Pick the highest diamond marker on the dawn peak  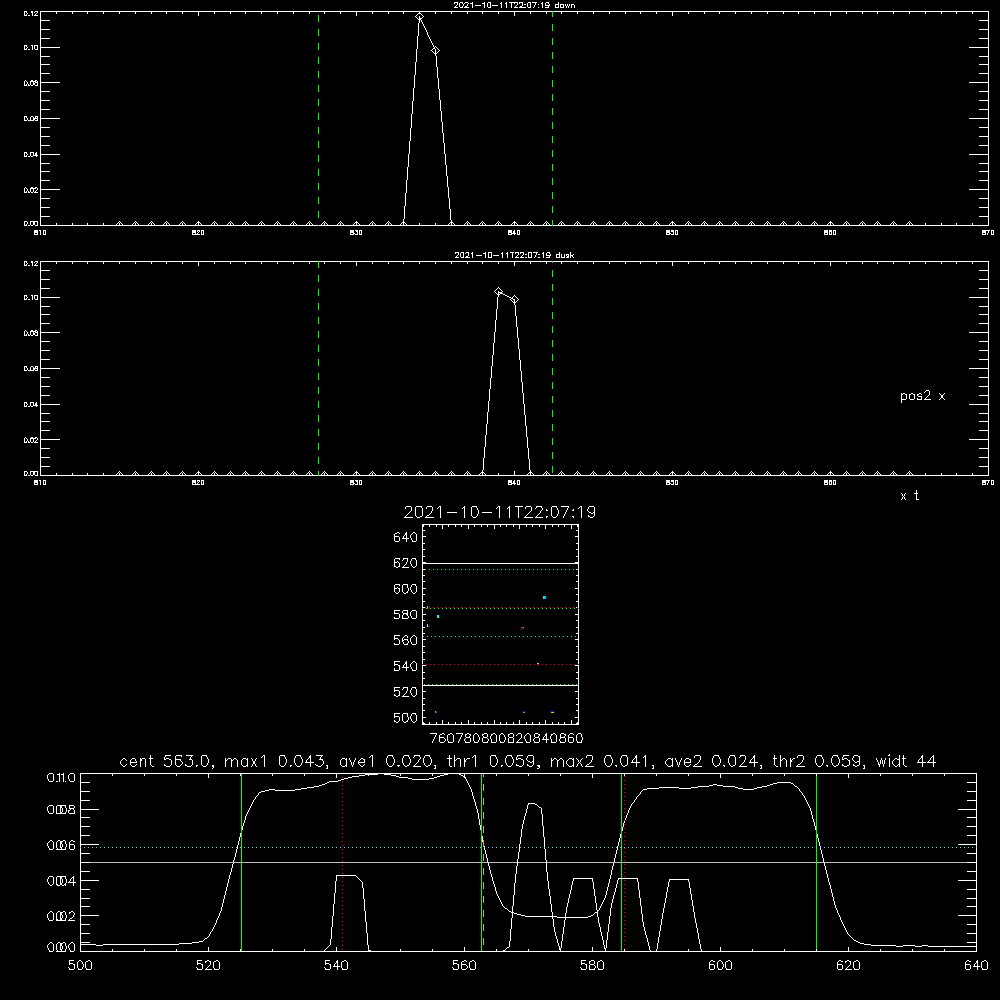(x=419, y=17)
